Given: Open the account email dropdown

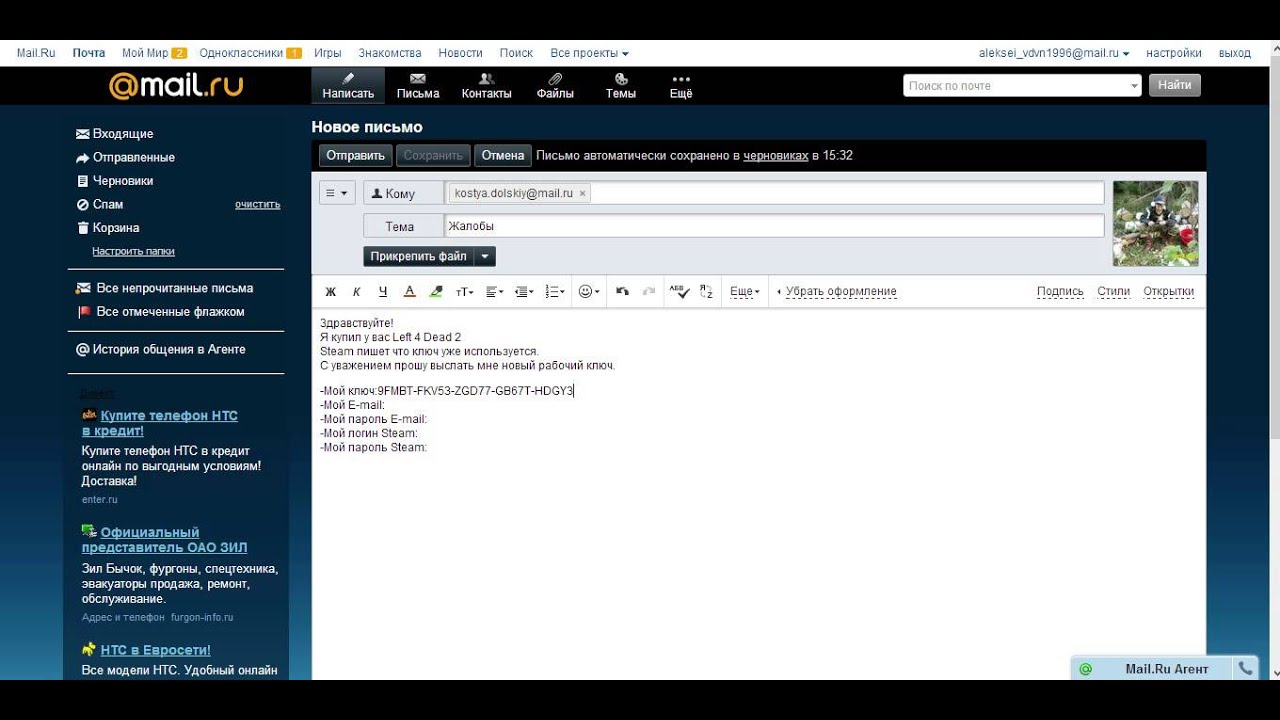Looking at the screenshot, I should (x=1054, y=53).
